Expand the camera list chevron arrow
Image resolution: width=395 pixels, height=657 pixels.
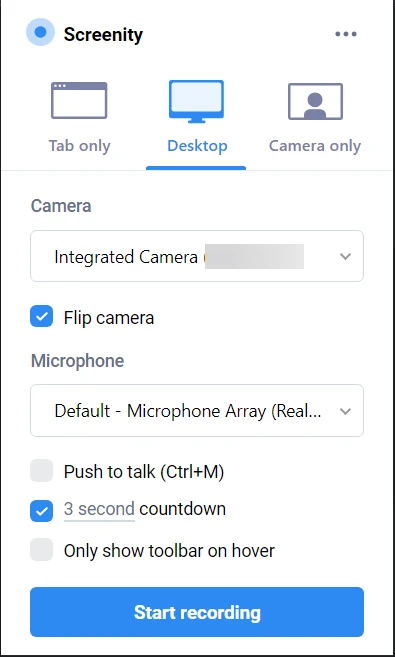tap(345, 256)
